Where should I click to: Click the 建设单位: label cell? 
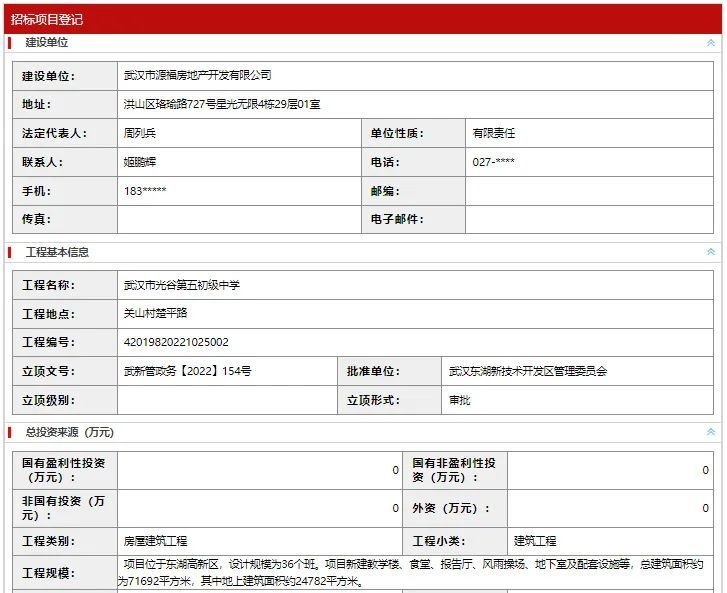(x=65, y=76)
